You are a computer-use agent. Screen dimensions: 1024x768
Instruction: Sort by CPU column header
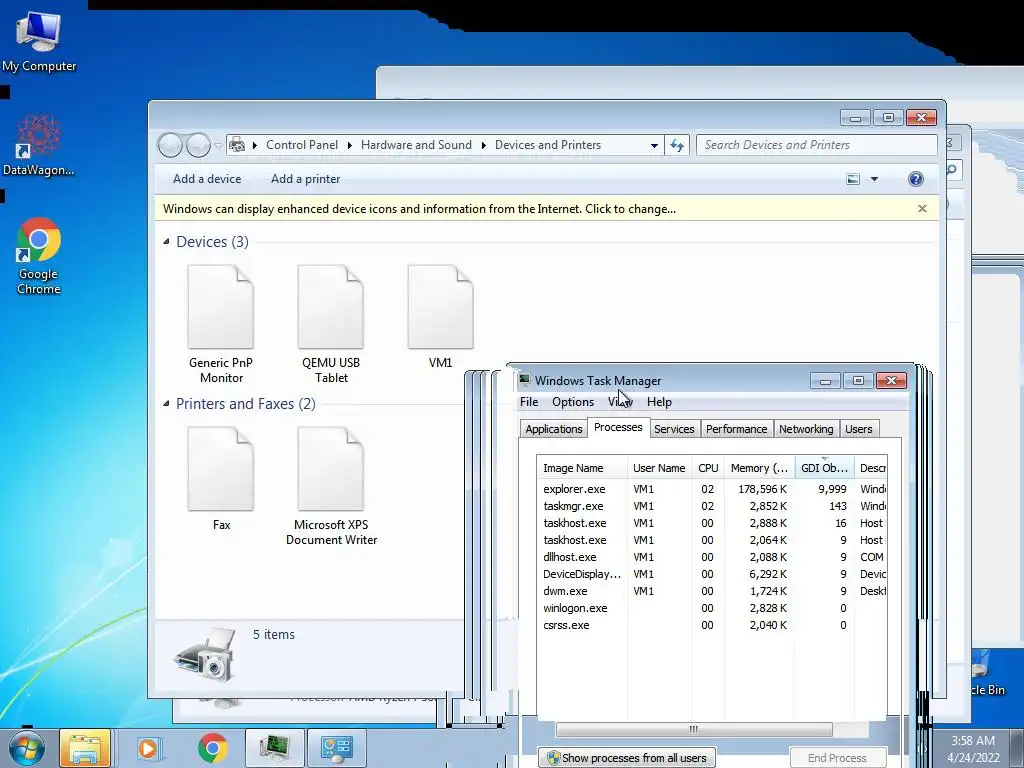[708, 468]
